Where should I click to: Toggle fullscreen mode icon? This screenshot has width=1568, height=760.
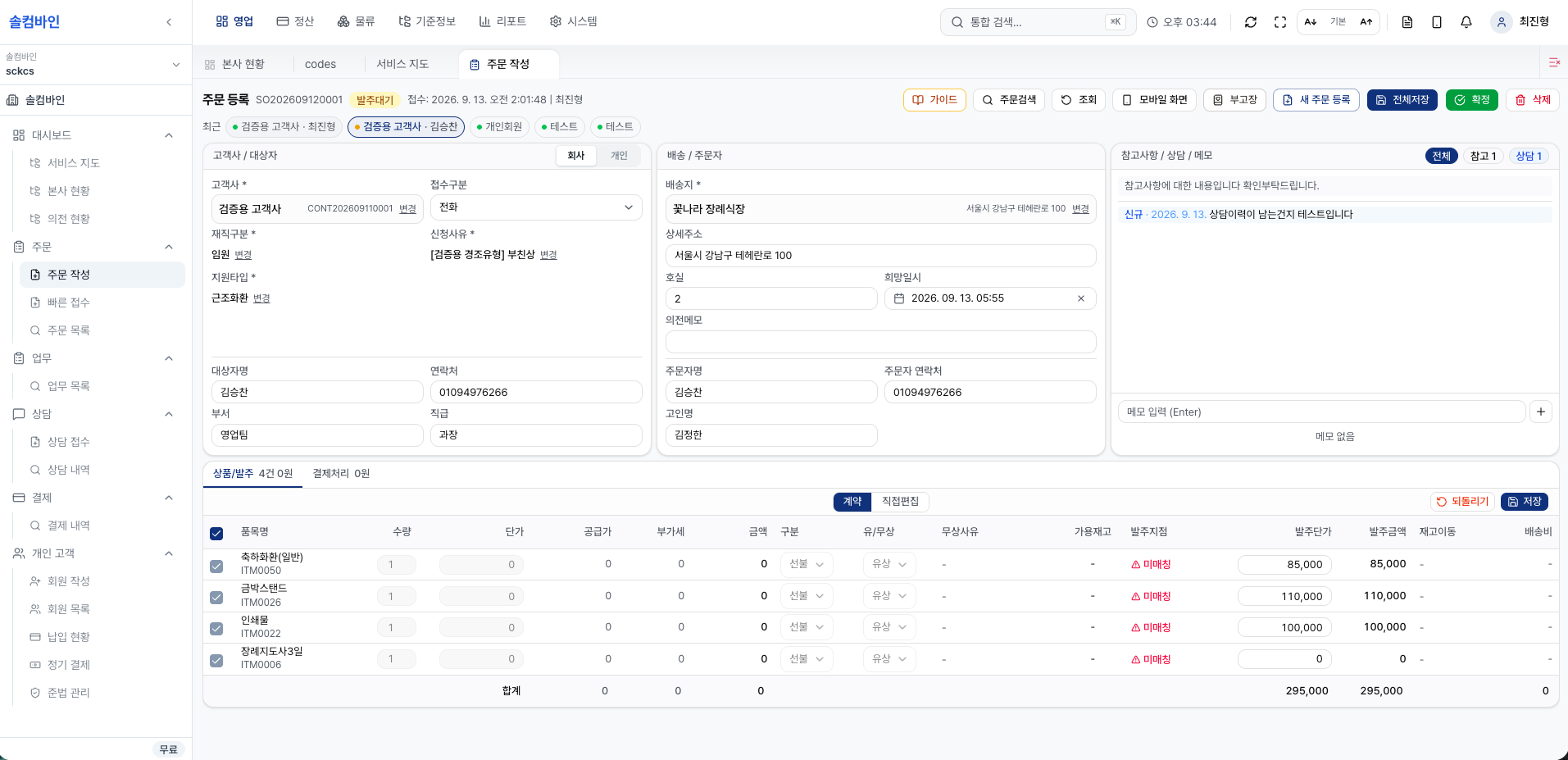tap(1280, 22)
